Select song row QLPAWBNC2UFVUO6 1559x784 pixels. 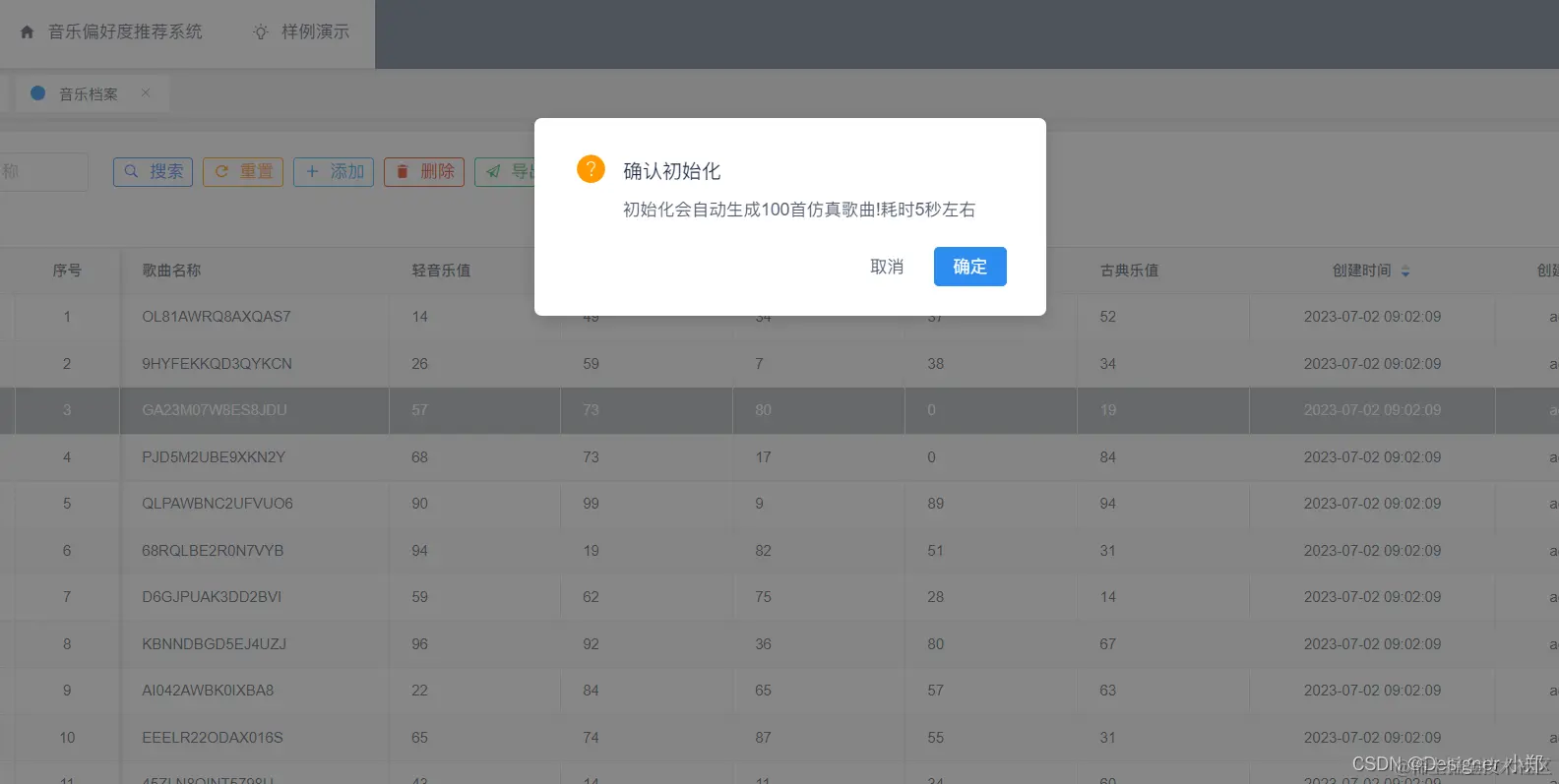coord(779,504)
